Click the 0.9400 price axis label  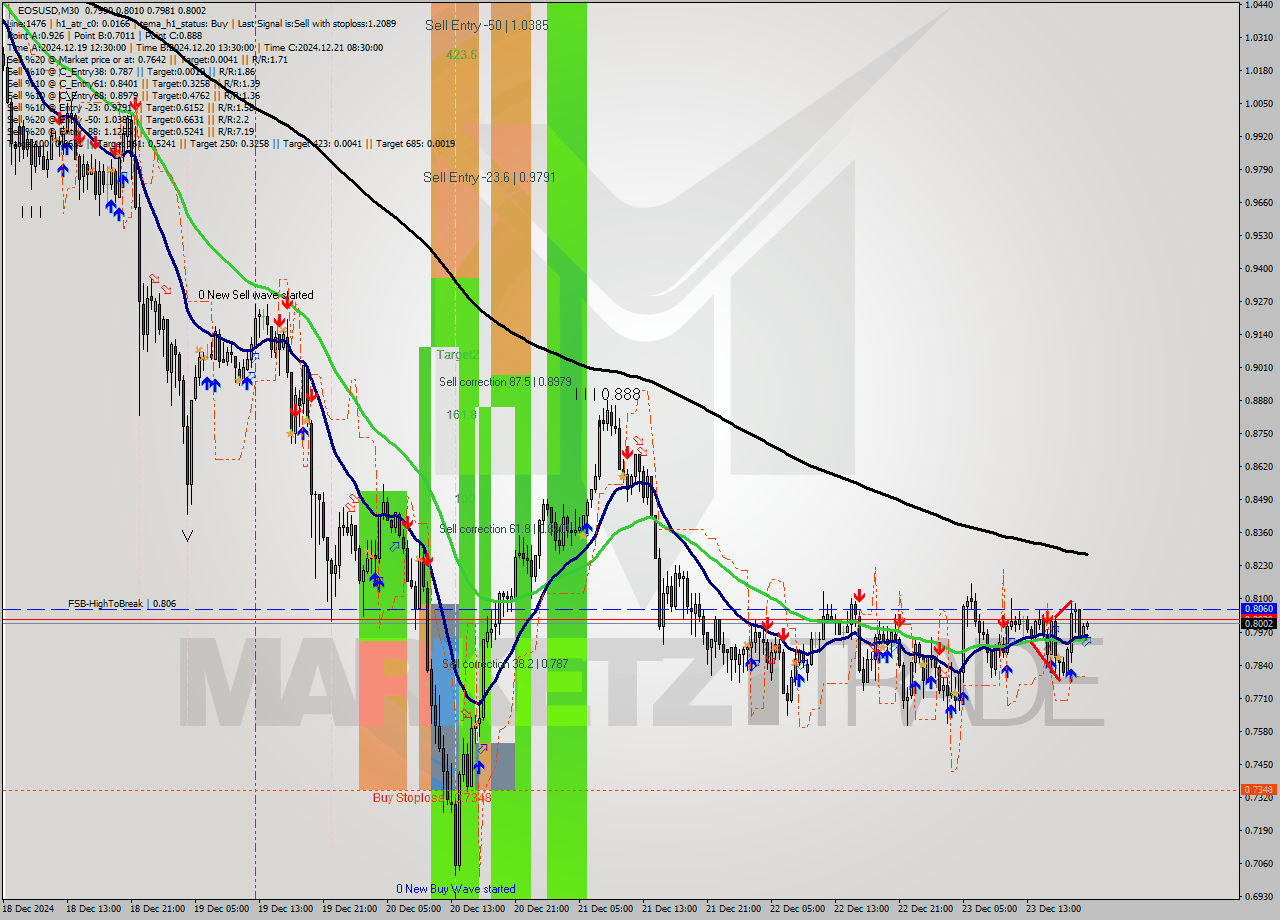pos(1258,269)
